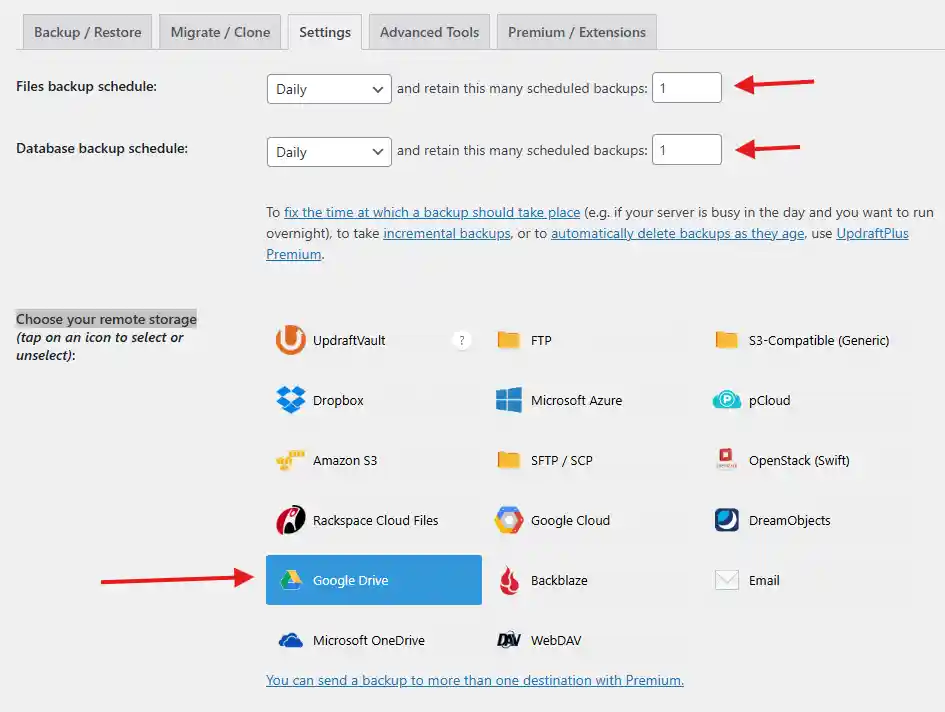This screenshot has width=945, height=712.
Task: Click the Database backup schedule label
Action: 102,148
